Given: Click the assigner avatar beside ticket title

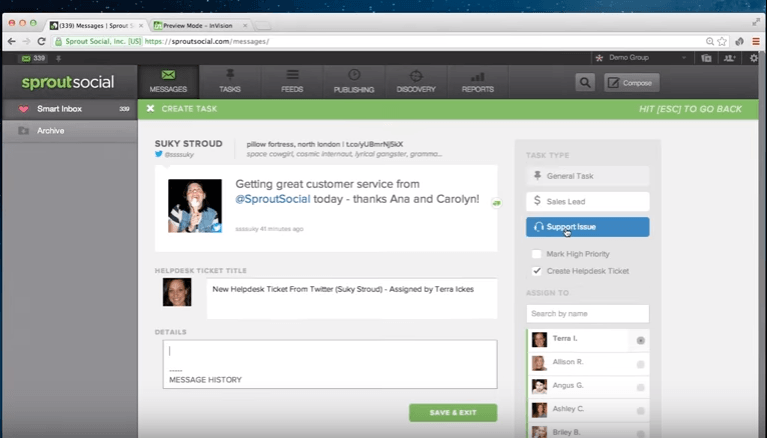Looking at the screenshot, I should click(x=177, y=292).
